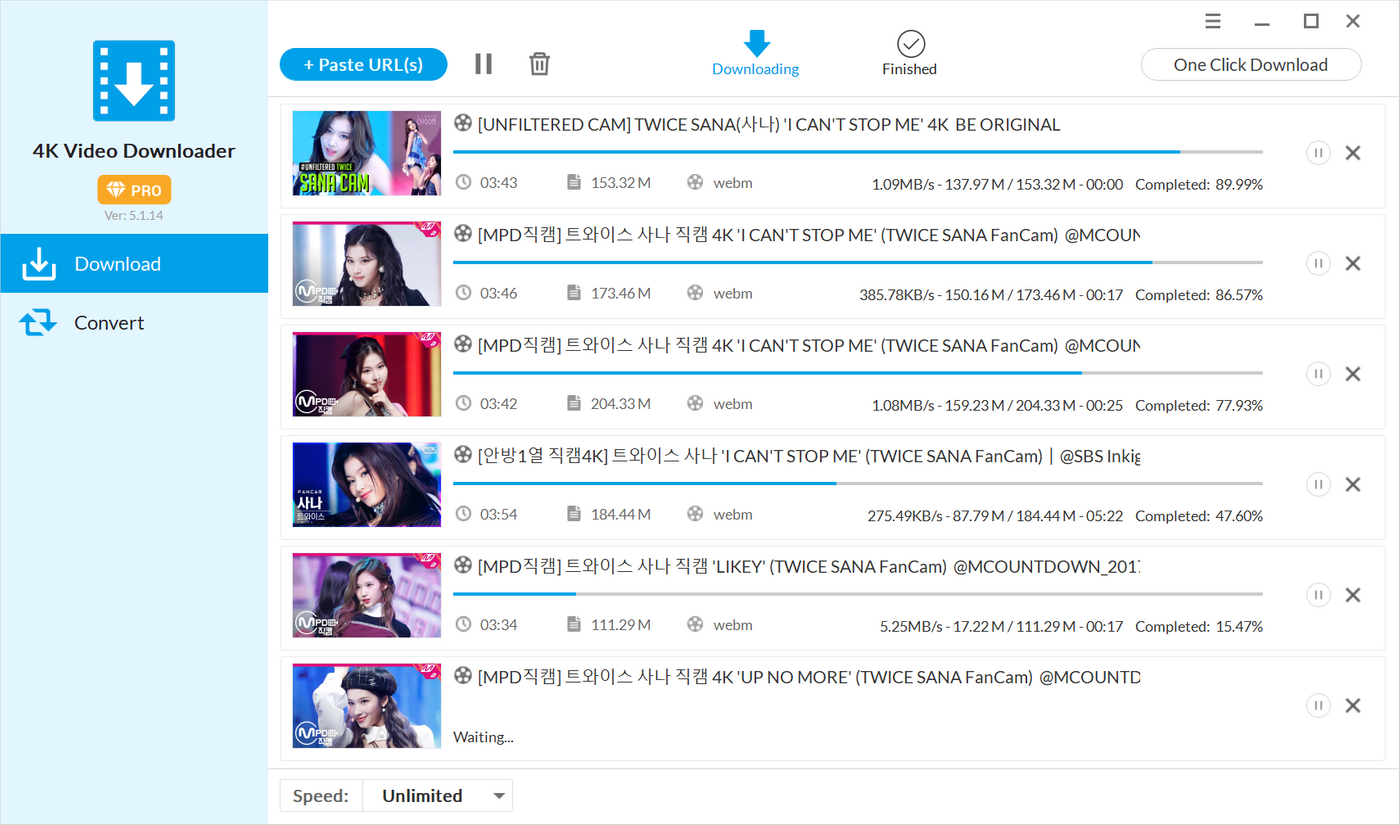Click the thumbnail of the 03:42 video
This screenshot has width=1400, height=825.
(367, 374)
